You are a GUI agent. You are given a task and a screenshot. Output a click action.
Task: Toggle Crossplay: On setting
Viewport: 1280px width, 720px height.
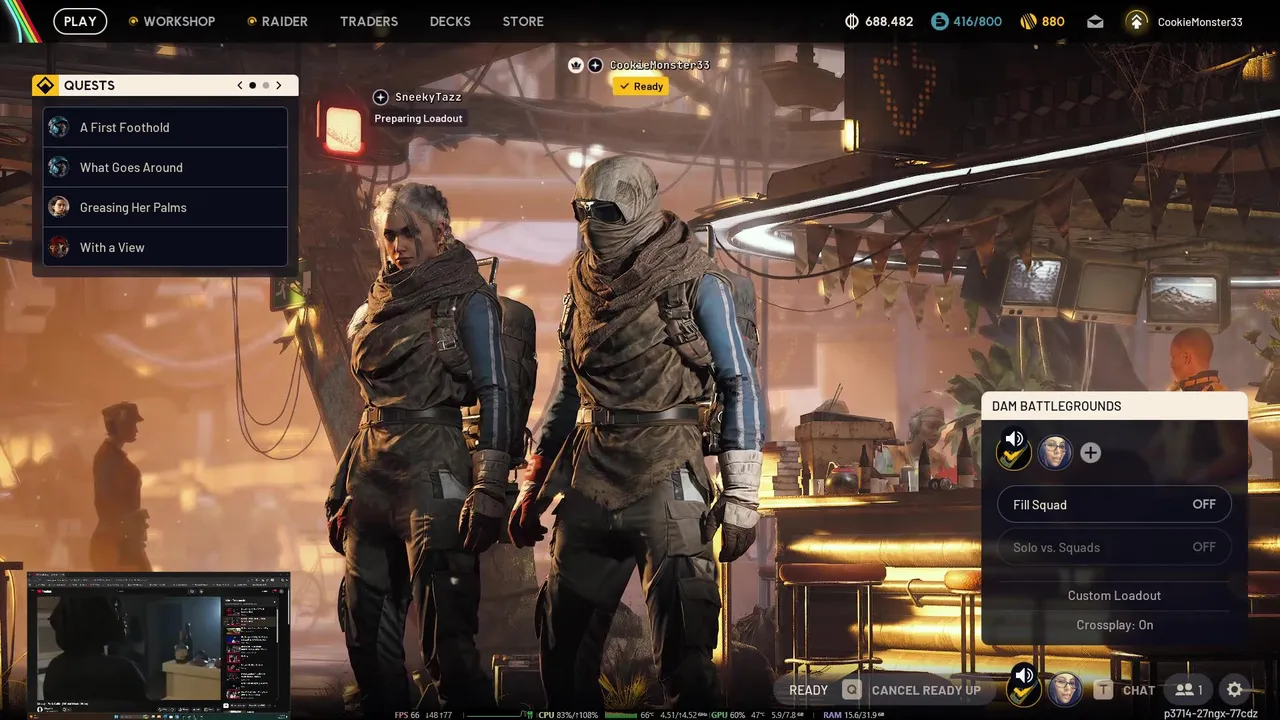tap(1114, 625)
